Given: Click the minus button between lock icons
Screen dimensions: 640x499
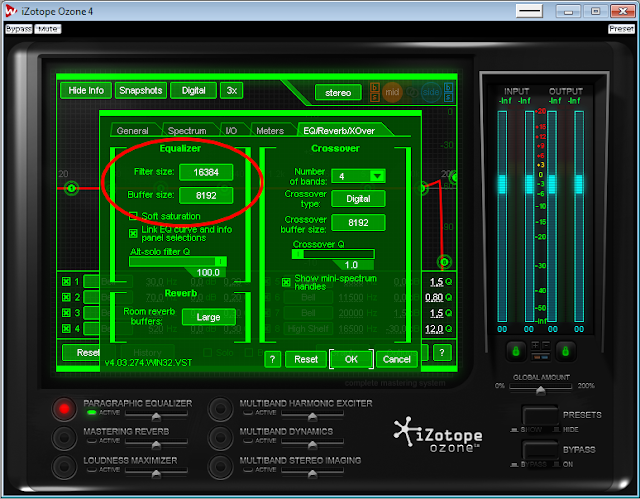Looking at the screenshot, I should pyautogui.click(x=545, y=345).
